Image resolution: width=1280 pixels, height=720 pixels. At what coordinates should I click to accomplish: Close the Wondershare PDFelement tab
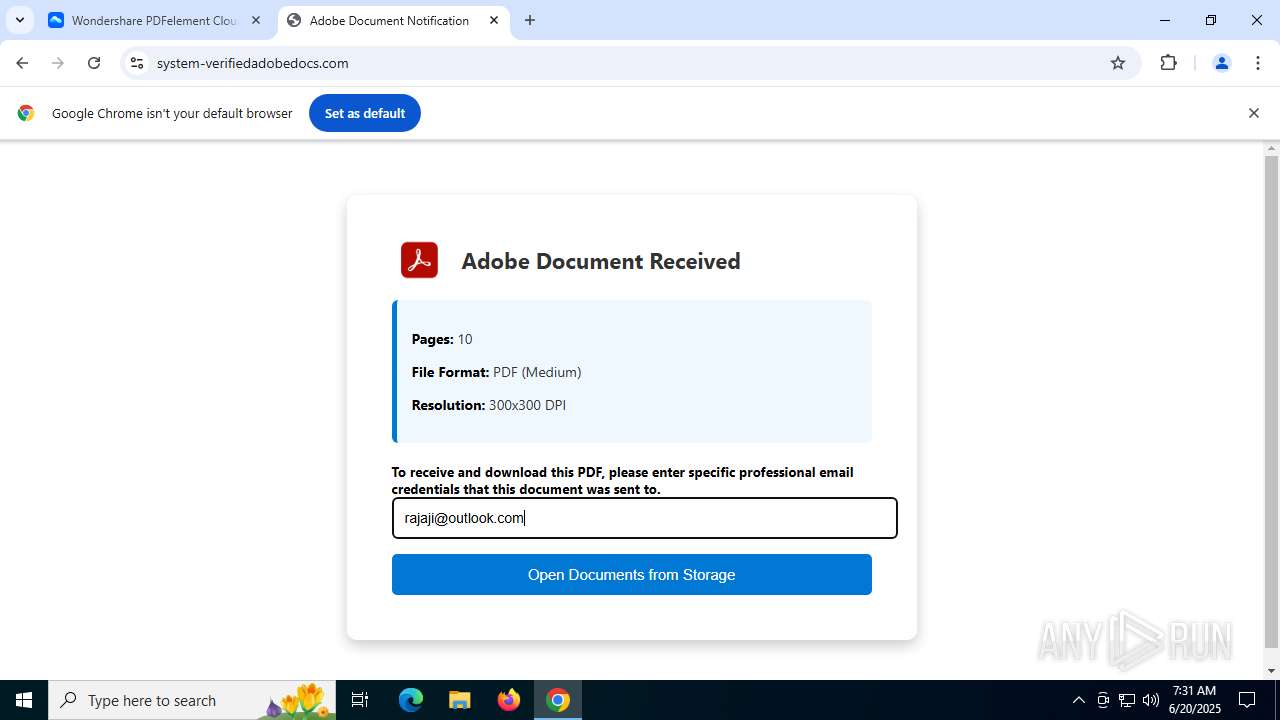point(256,20)
